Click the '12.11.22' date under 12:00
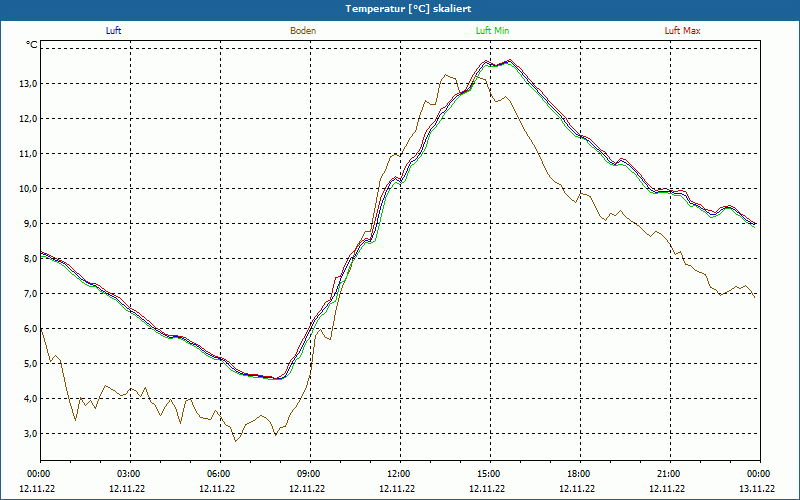This screenshot has width=800, height=500. click(397, 488)
